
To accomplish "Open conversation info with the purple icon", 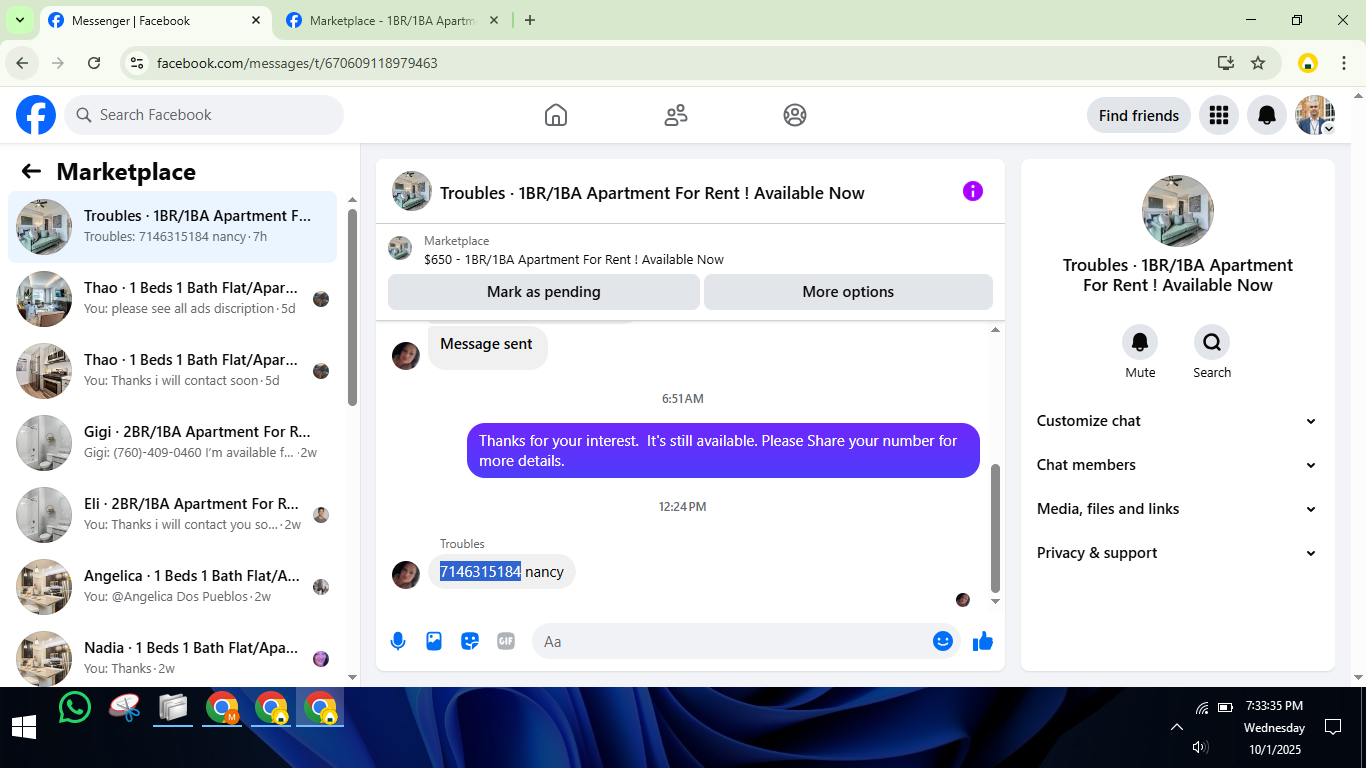I will coord(973,191).
